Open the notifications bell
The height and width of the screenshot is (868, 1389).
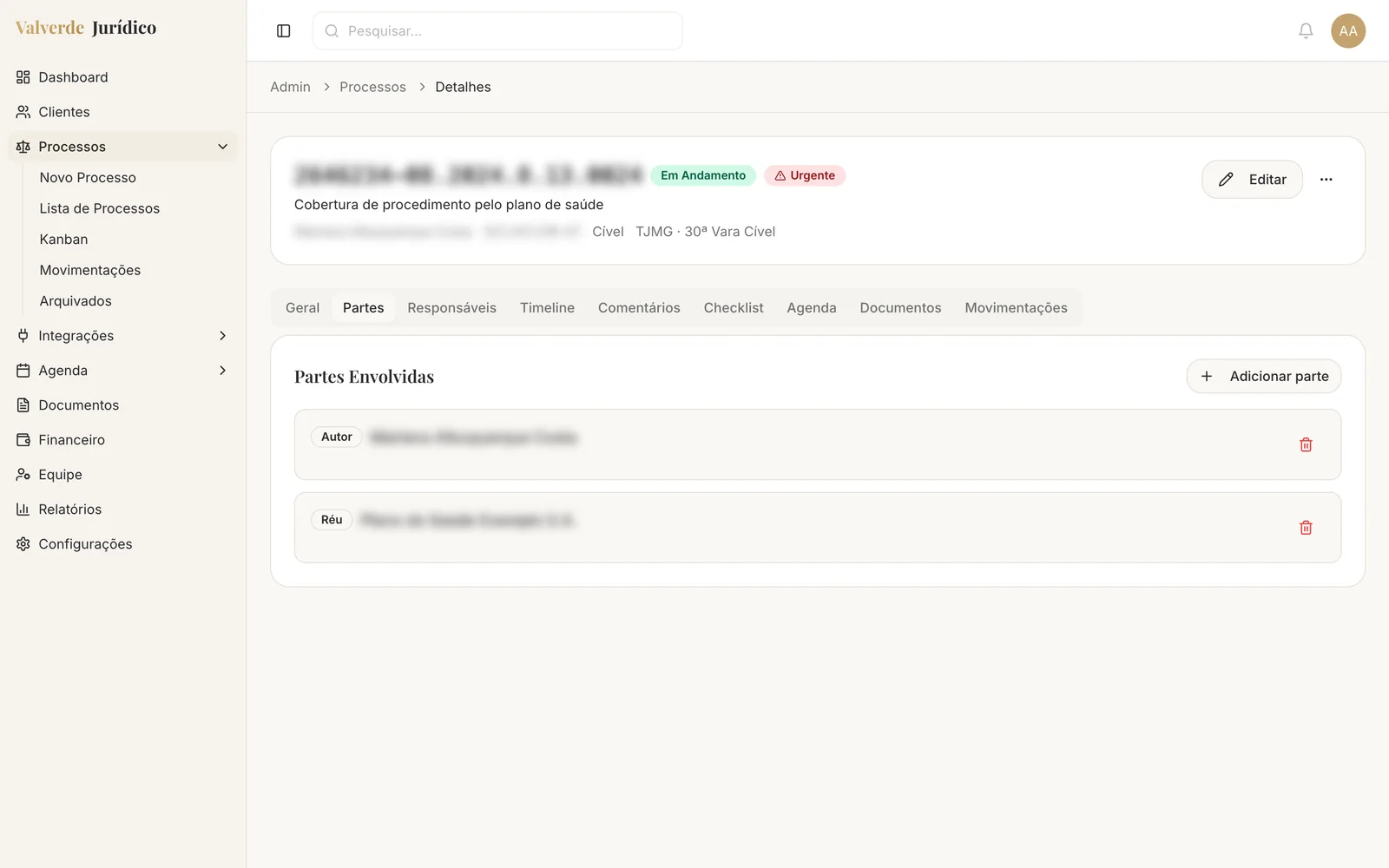(x=1306, y=31)
